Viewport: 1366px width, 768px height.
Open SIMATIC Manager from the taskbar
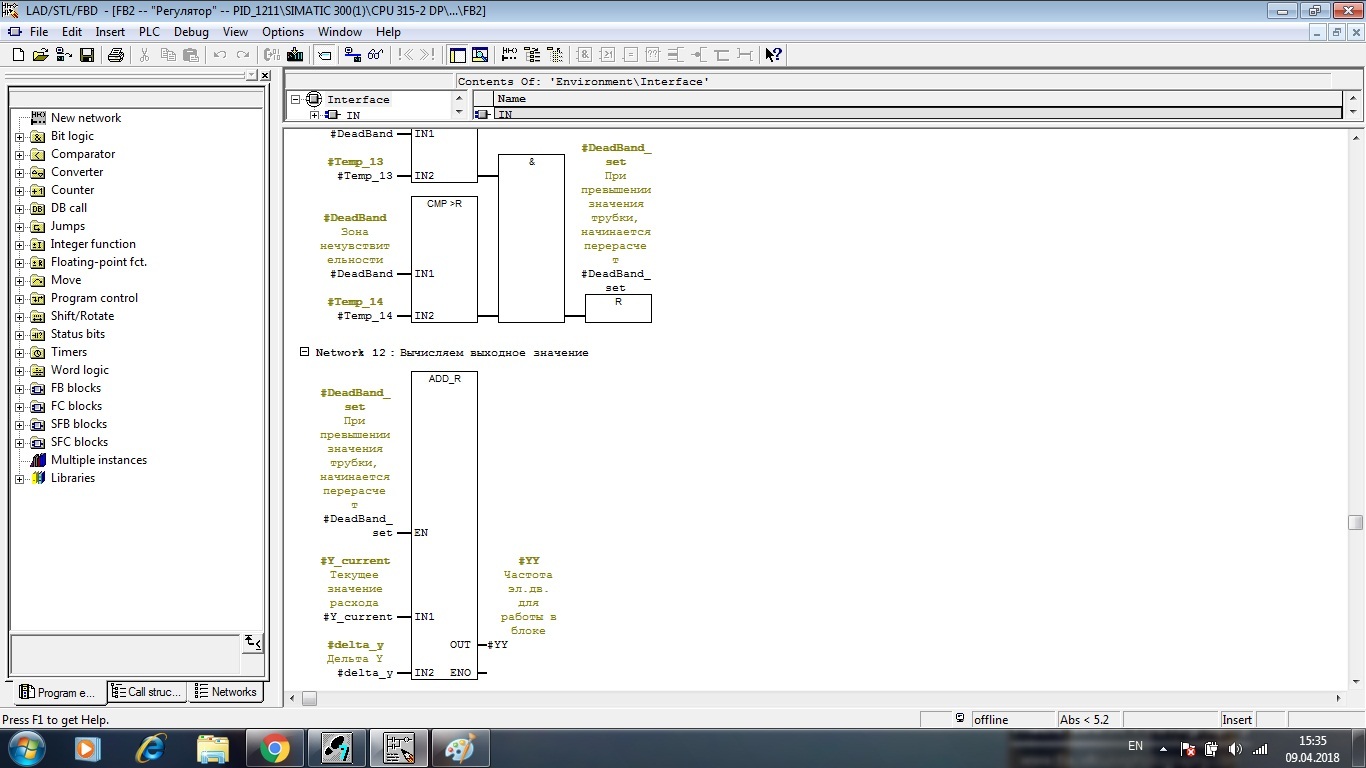337,748
